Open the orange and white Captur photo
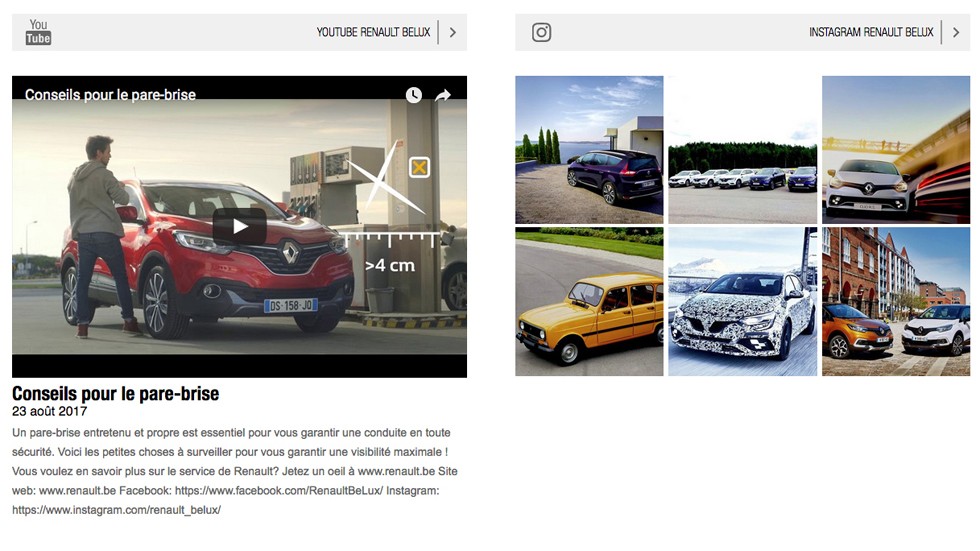 coord(896,302)
